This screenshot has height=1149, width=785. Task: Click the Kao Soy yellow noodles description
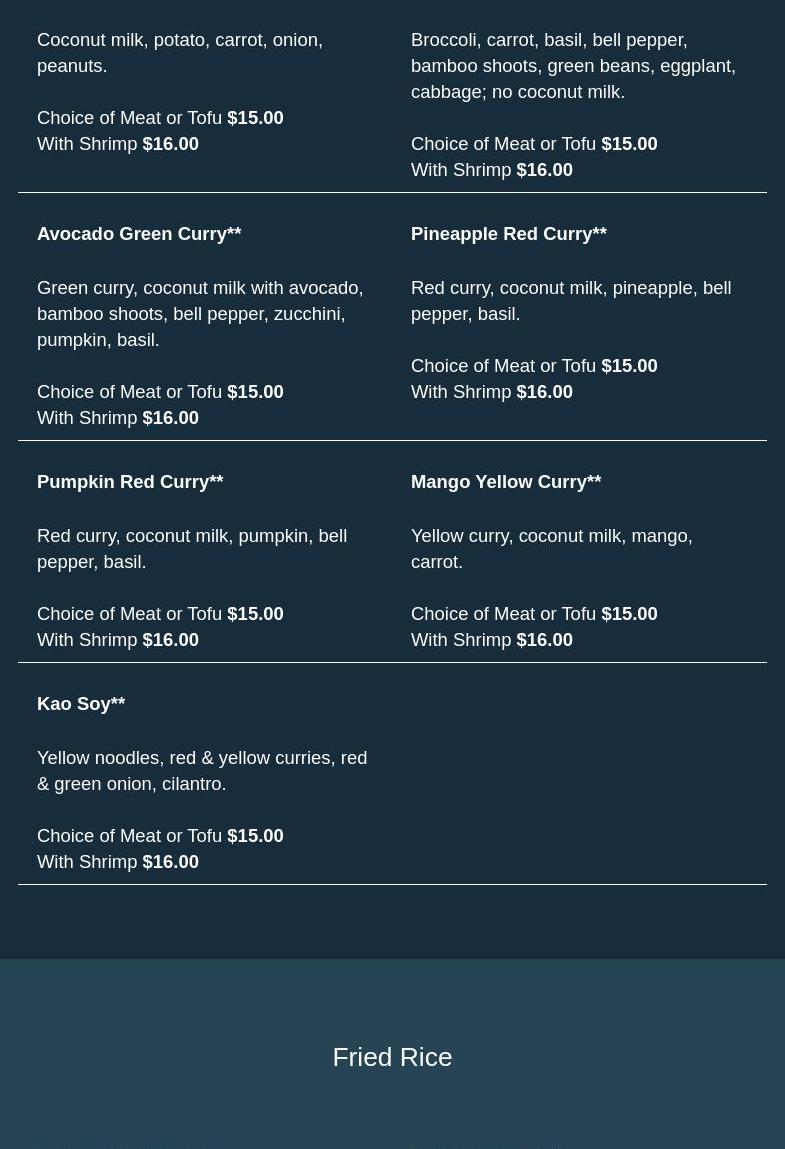(202, 771)
